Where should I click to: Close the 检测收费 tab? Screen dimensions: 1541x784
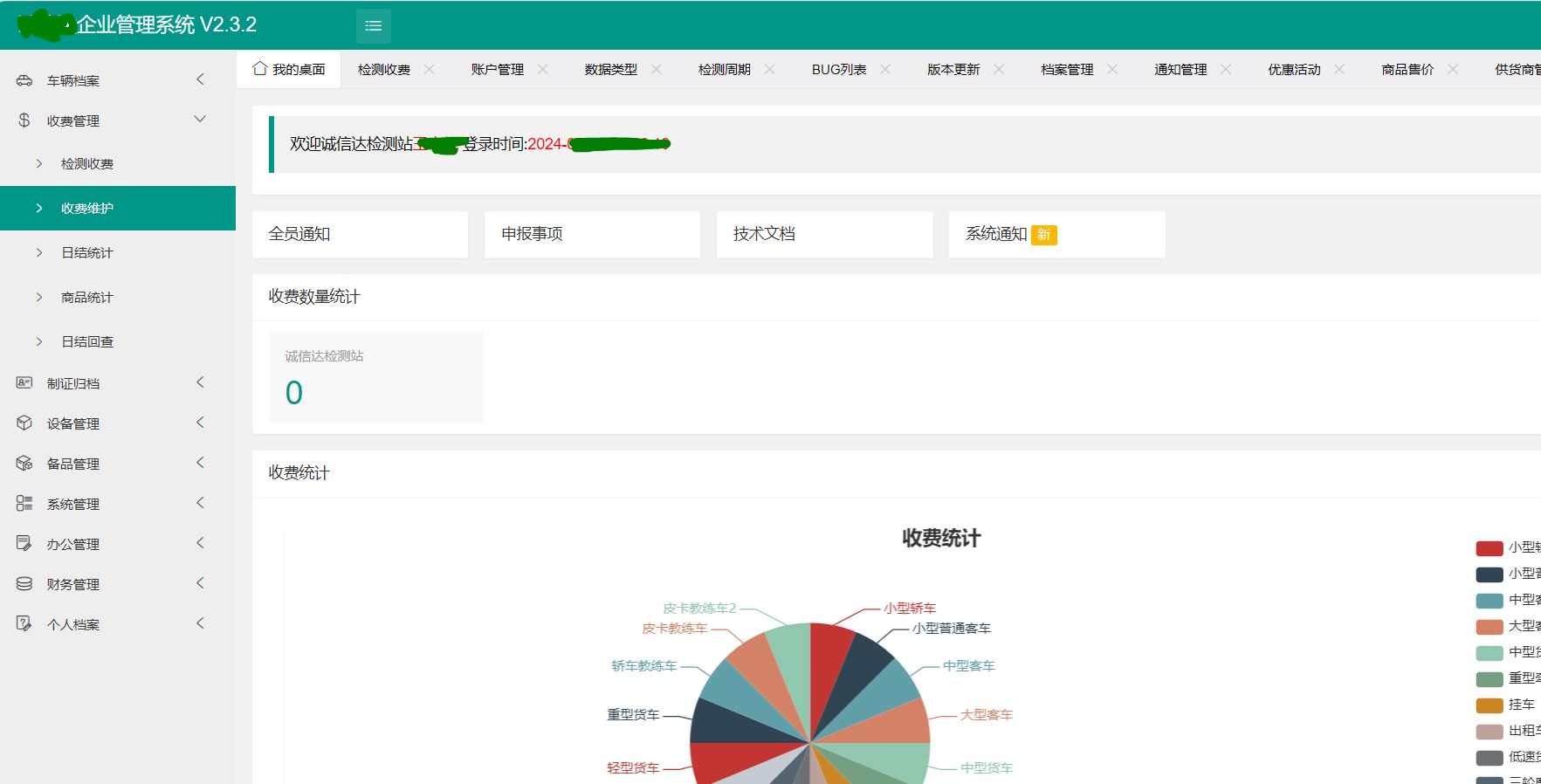[429, 69]
